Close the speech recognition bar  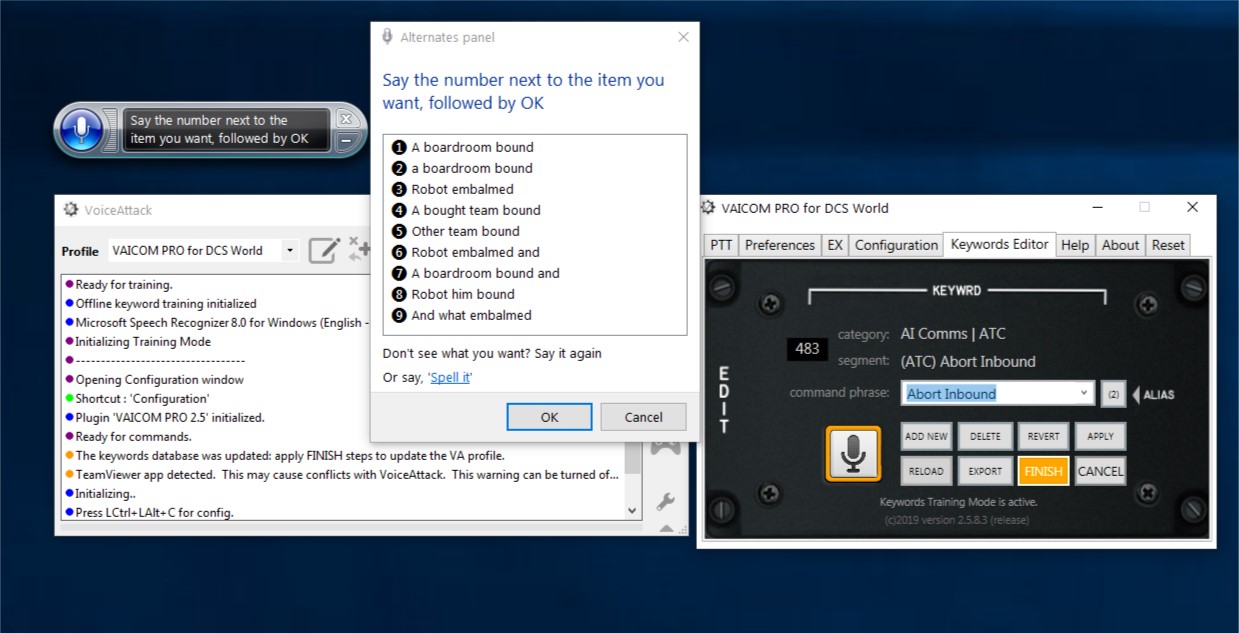click(x=346, y=119)
